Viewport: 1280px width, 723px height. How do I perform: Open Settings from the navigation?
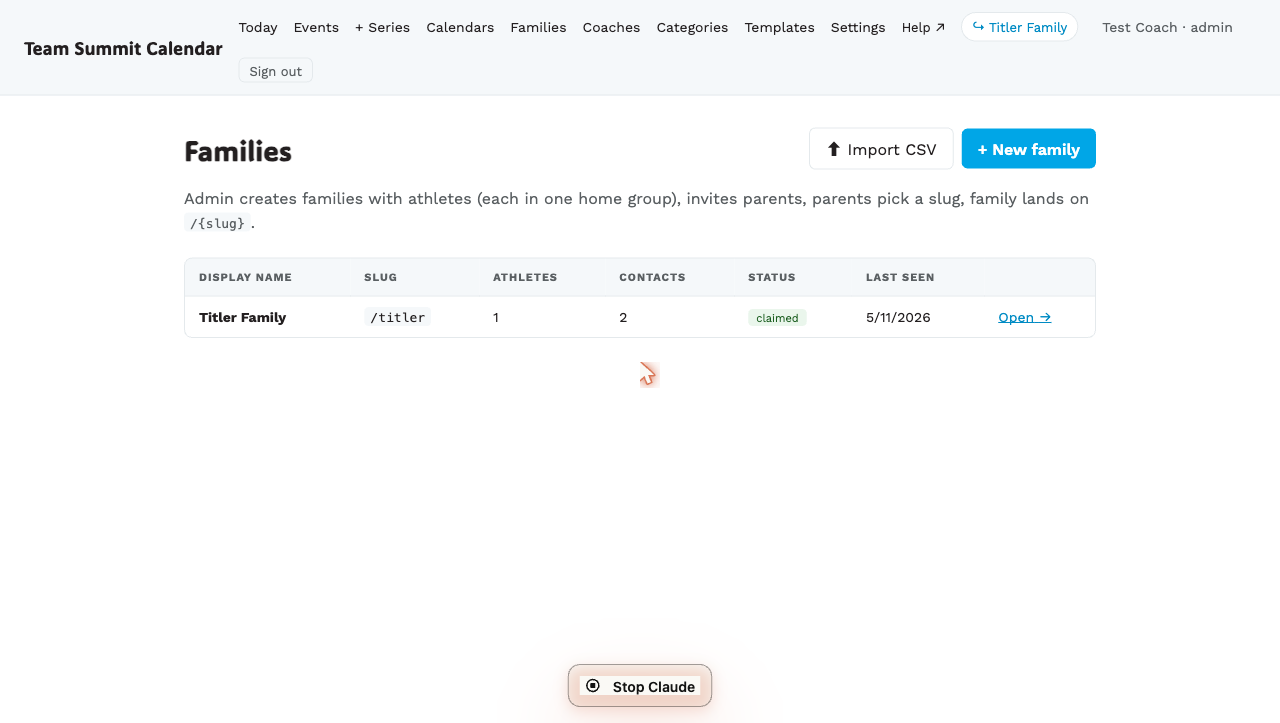(858, 27)
